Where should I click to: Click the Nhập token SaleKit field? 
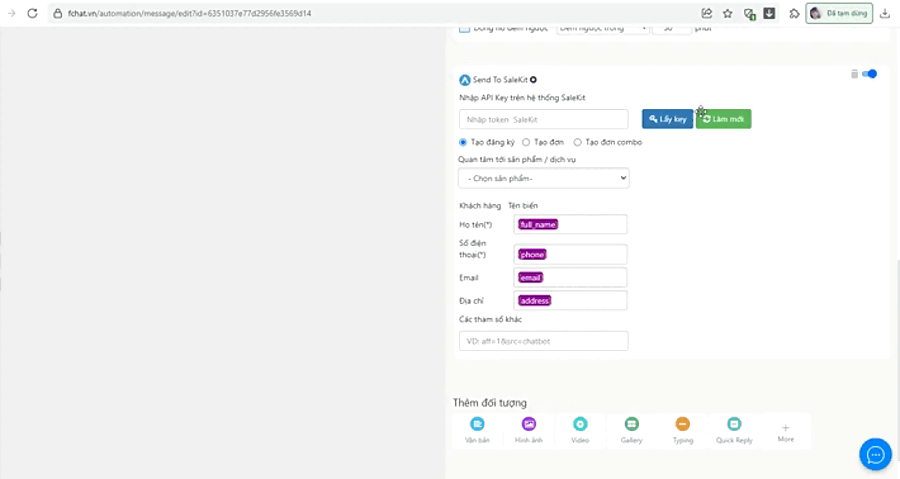pos(544,119)
